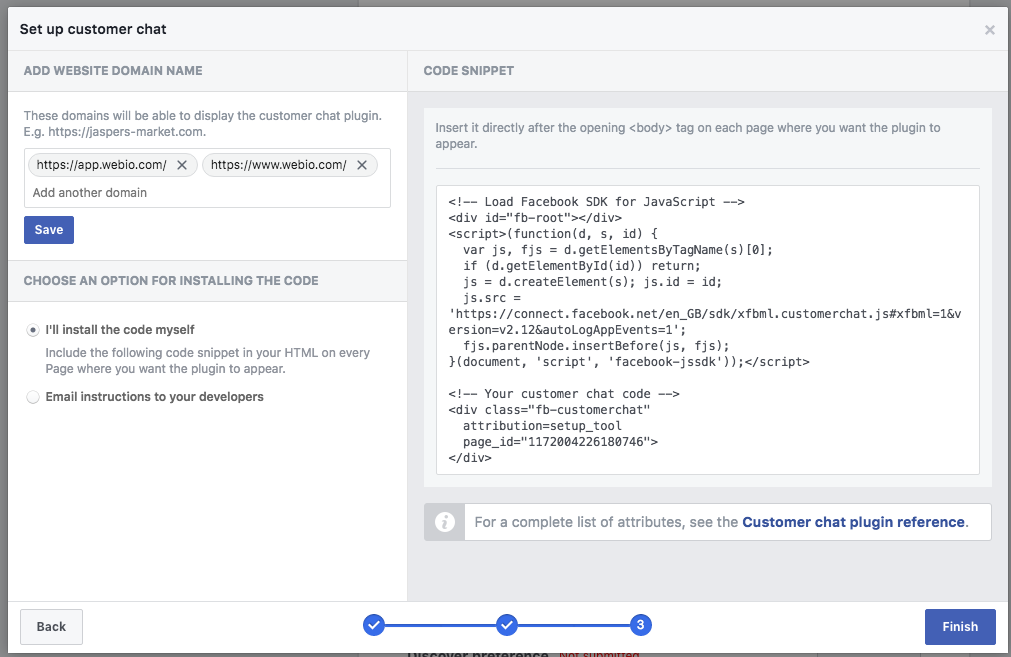The width and height of the screenshot is (1011, 657).
Task: Select the step 3 progress indicator
Action: (640, 625)
